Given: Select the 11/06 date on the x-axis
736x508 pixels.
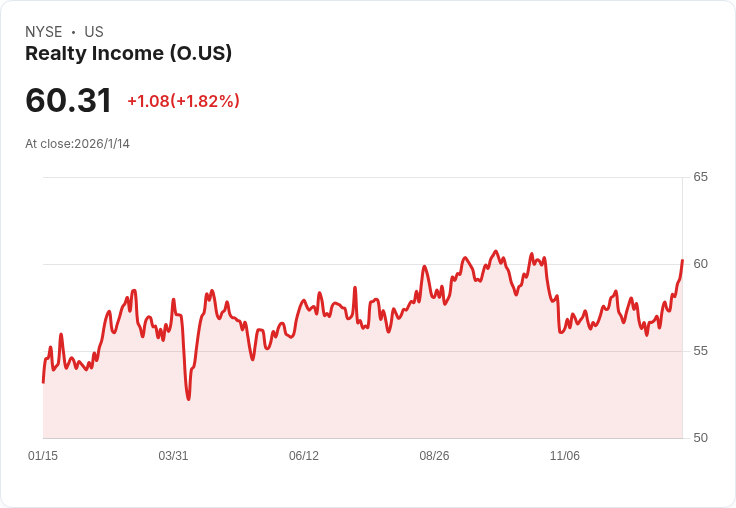Looking at the screenshot, I should click(565, 455).
